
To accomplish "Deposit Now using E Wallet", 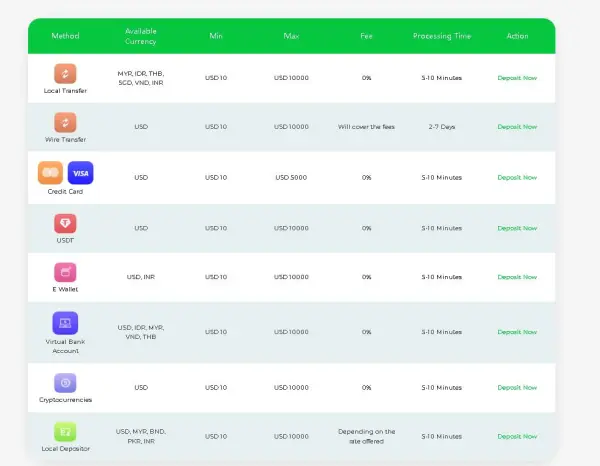I will click(x=517, y=277).
